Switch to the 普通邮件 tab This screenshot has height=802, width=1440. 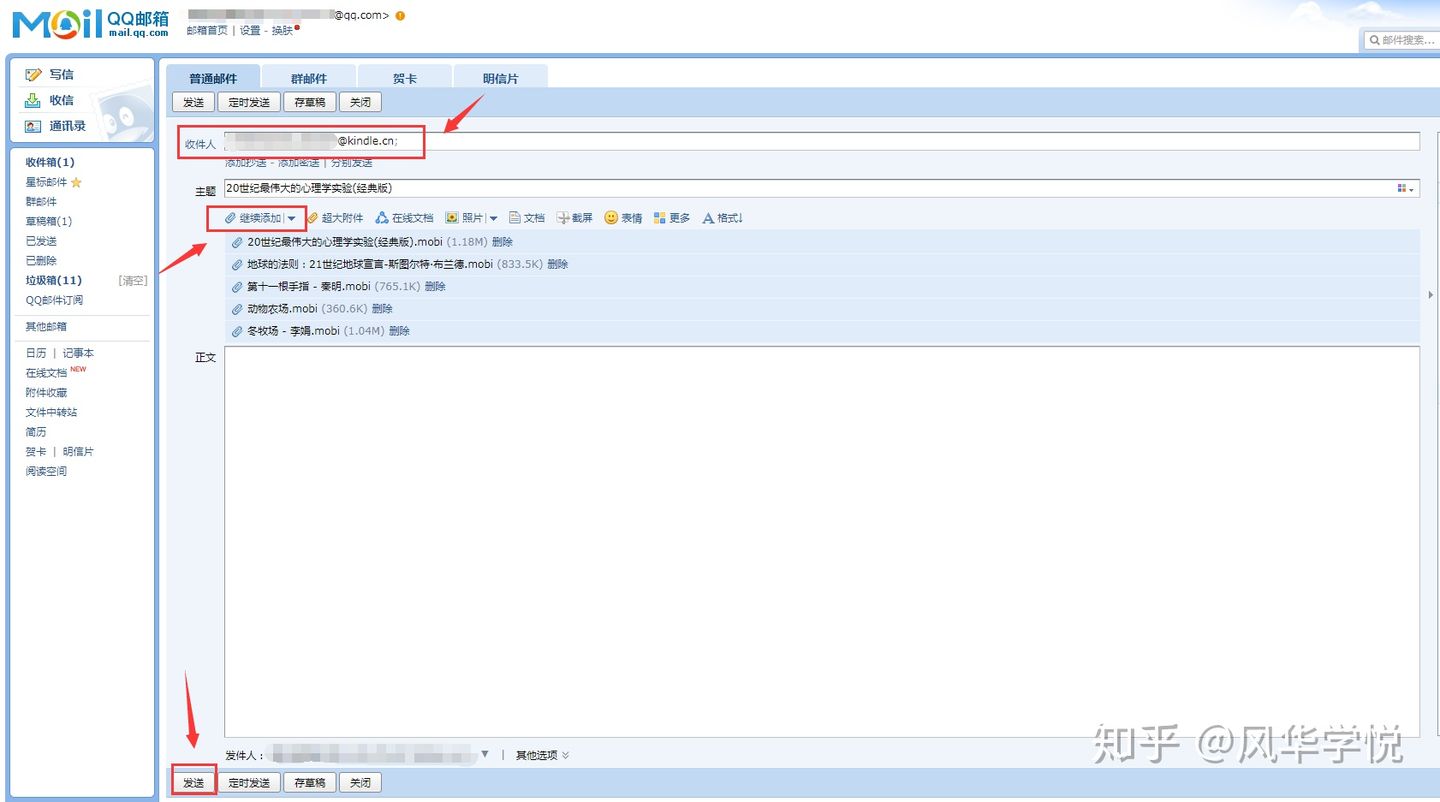(213, 78)
